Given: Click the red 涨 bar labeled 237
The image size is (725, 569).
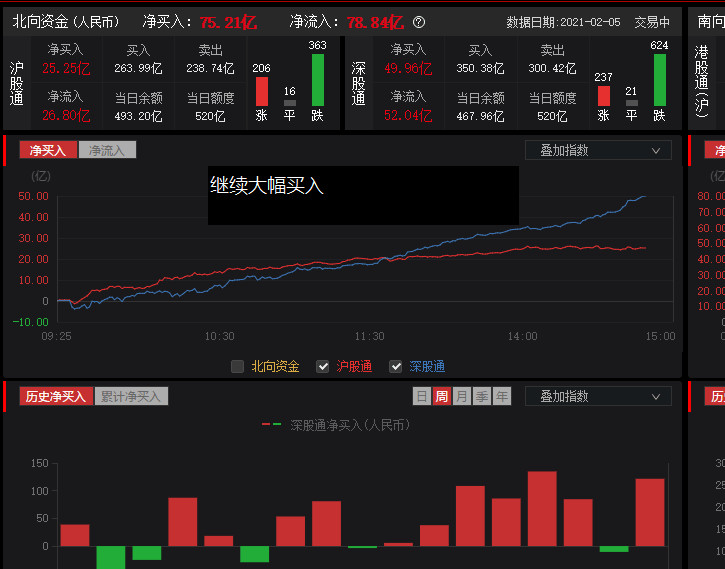Looking at the screenshot, I should pos(603,96).
